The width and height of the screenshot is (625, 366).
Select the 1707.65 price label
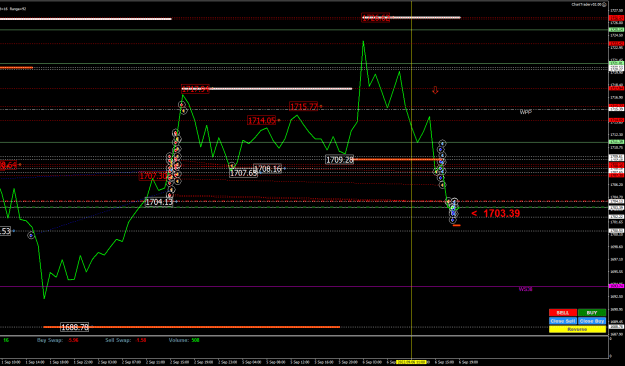[244, 173]
